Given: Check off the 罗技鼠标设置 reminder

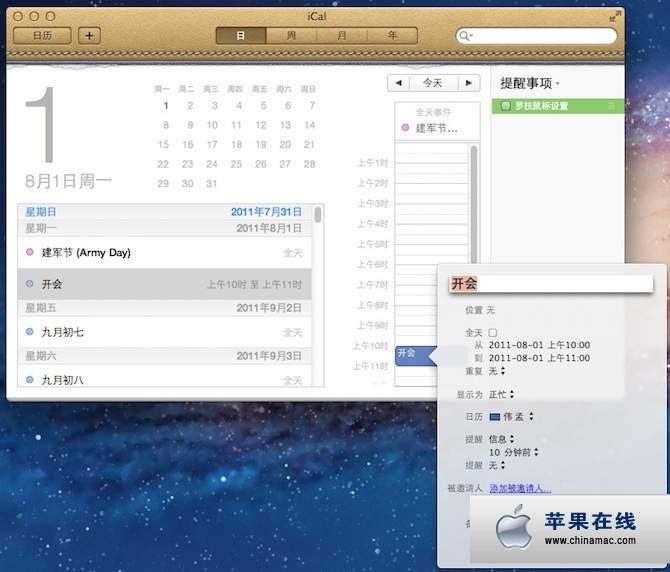Looking at the screenshot, I should [x=506, y=106].
